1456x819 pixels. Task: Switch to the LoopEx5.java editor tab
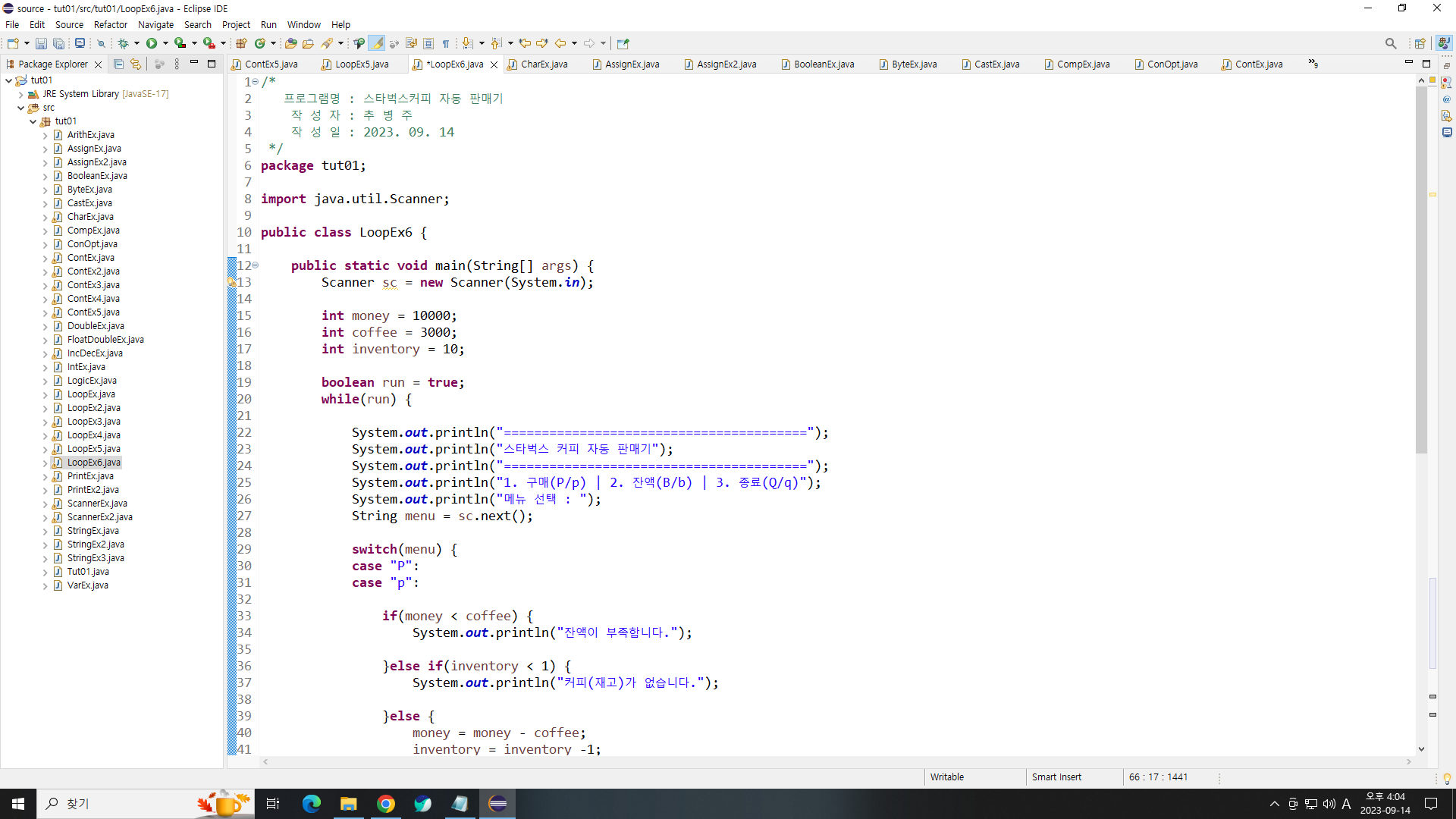point(362,64)
